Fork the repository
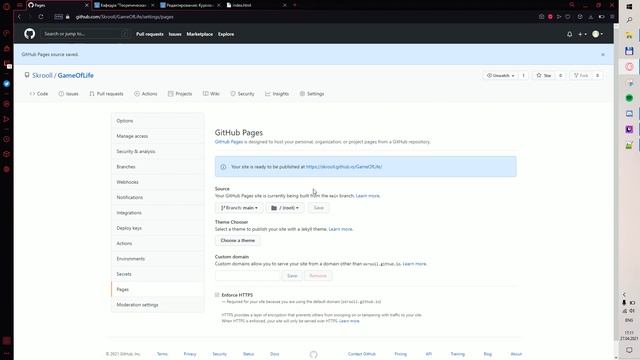640x360 pixels. pyautogui.click(x=581, y=76)
